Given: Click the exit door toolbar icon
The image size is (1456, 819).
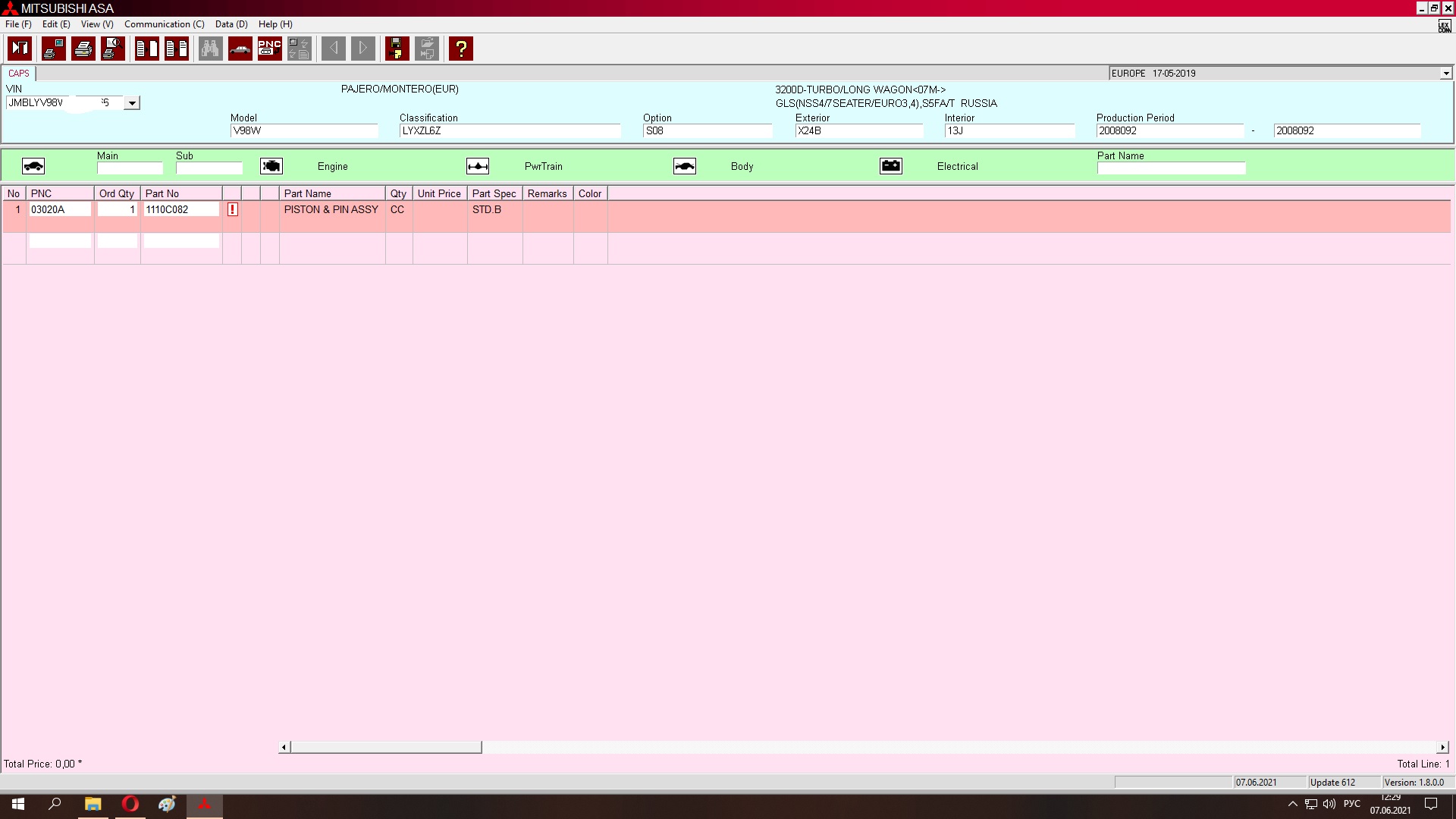Looking at the screenshot, I should click(x=20, y=49).
